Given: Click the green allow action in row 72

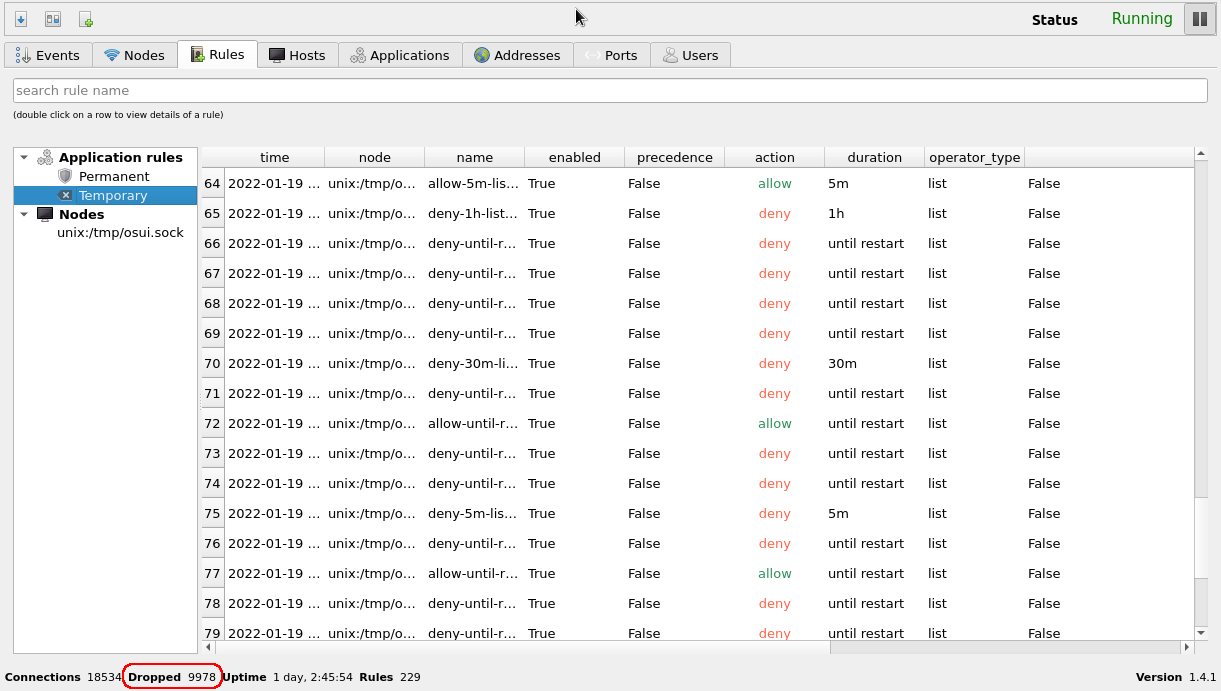Looking at the screenshot, I should 775,424.
